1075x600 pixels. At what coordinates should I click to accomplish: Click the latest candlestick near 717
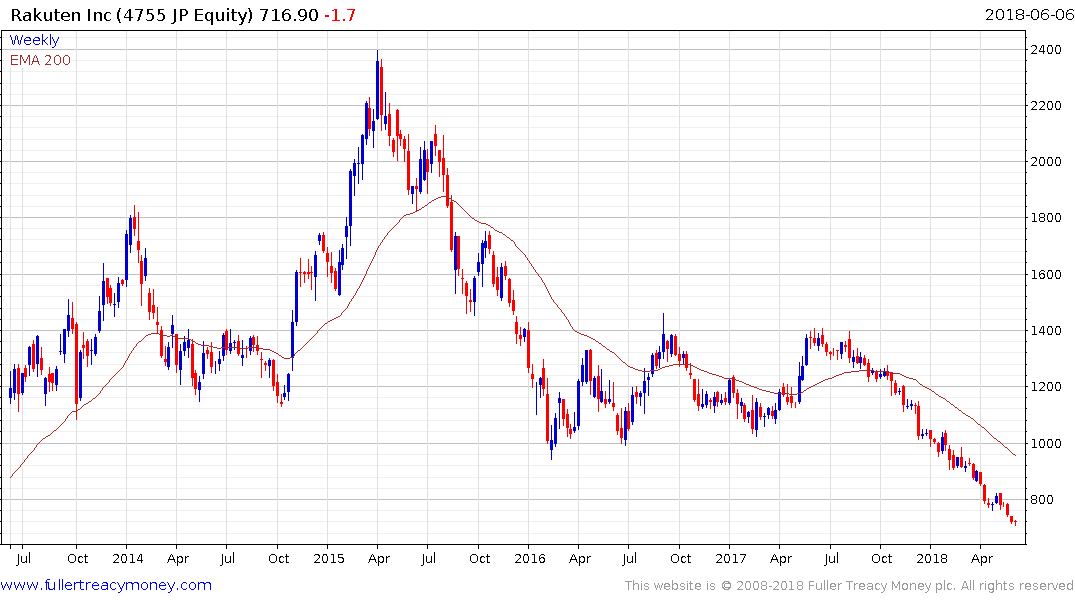click(x=1015, y=523)
